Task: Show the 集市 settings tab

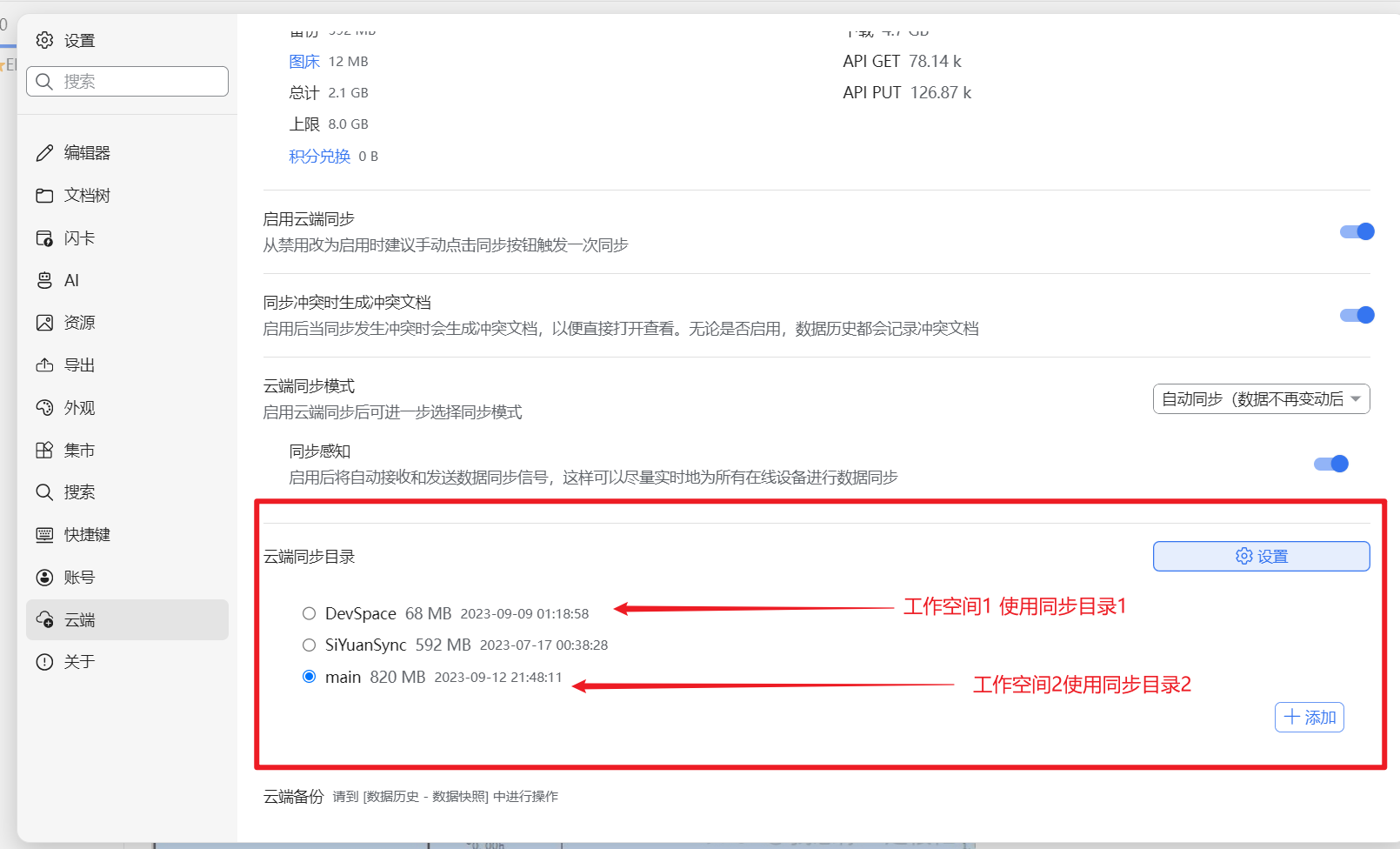Action: pyautogui.click(x=127, y=451)
